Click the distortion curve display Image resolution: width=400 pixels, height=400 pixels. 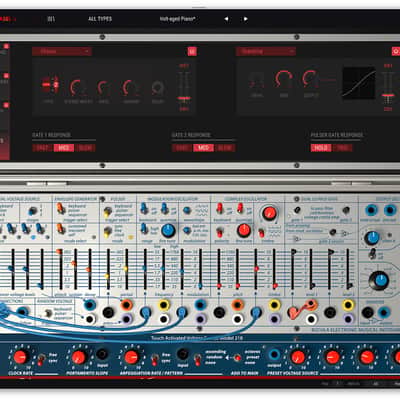[359, 83]
